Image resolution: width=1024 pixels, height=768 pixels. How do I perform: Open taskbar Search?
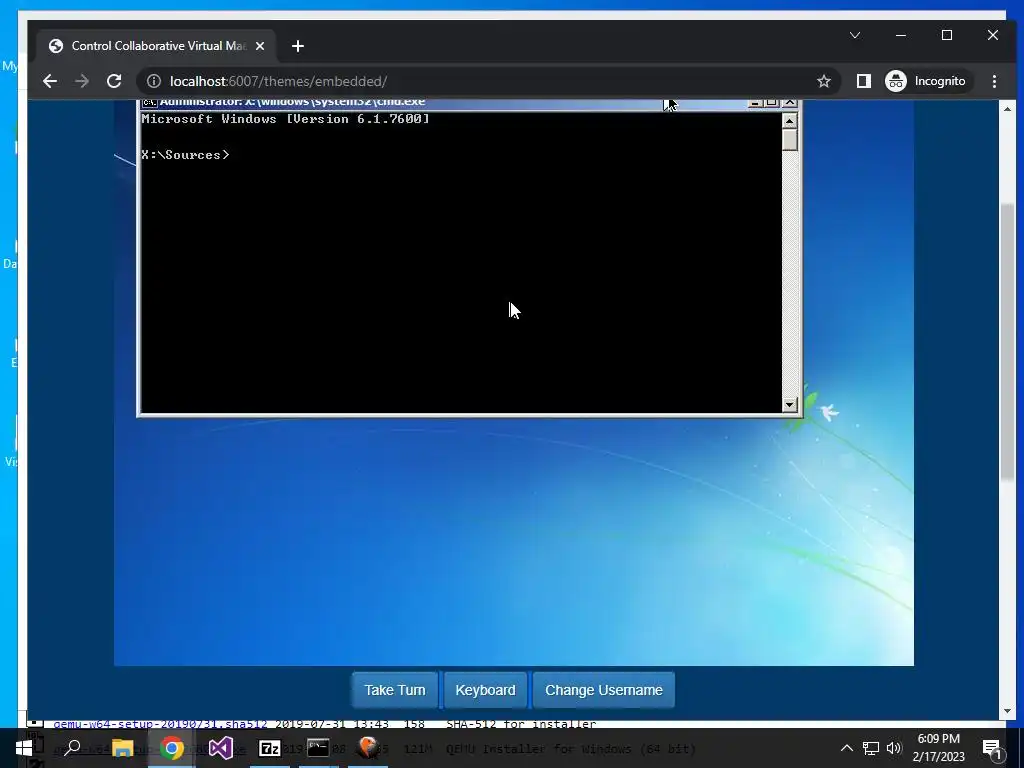(x=72, y=748)
